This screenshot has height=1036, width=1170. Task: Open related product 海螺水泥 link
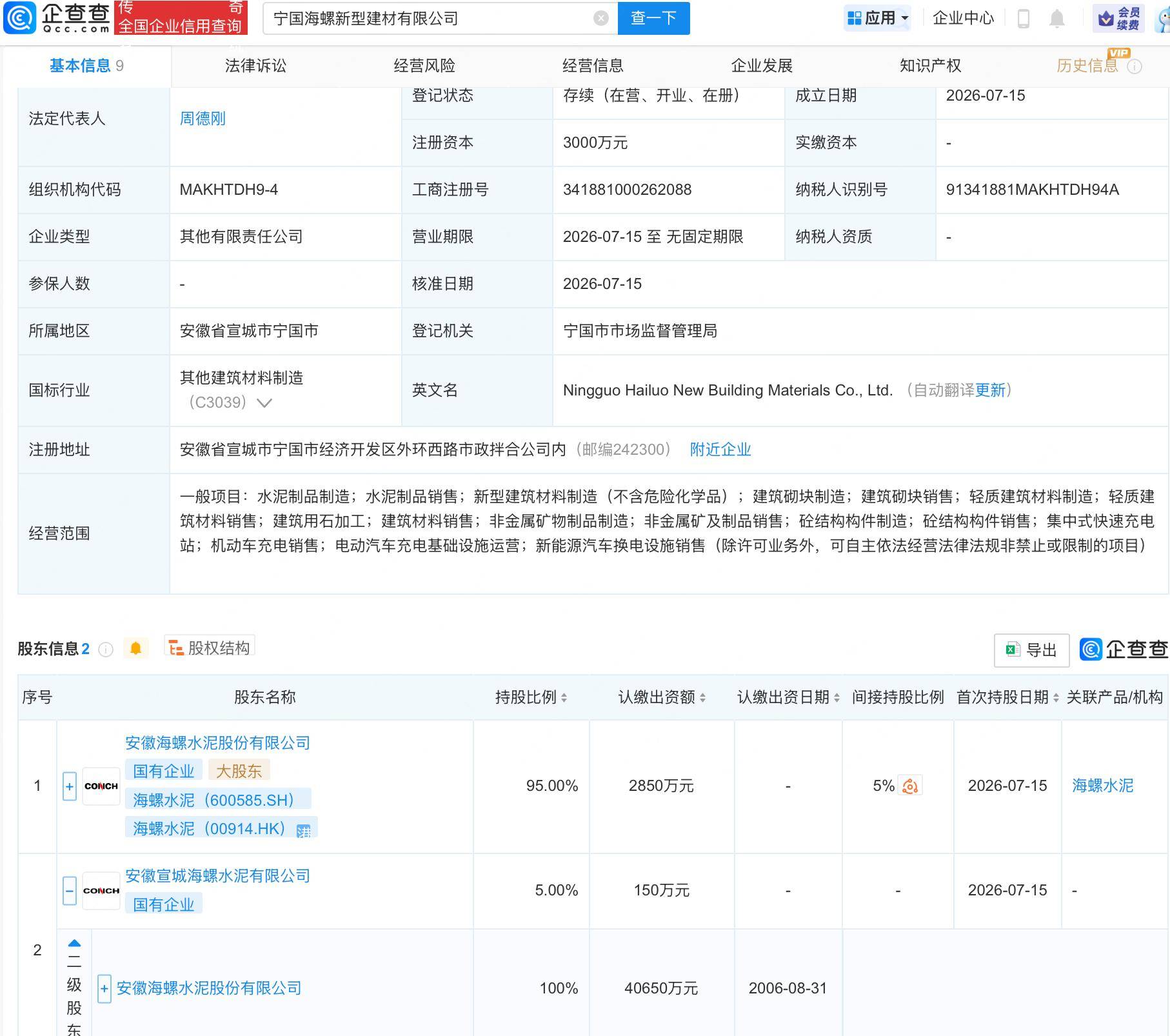pyautogui.click(x=1102, y=786)
